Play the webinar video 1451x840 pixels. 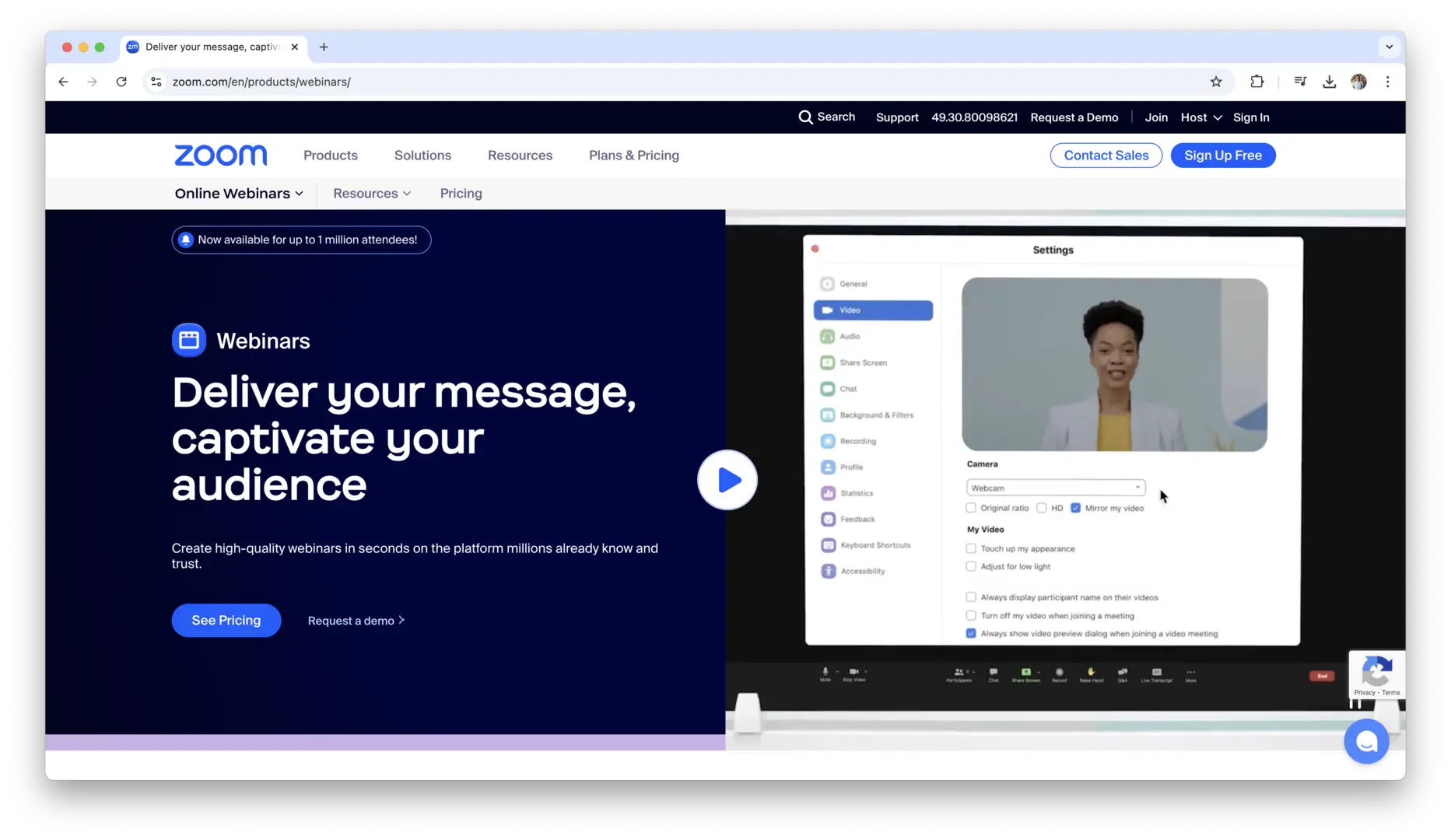[727, 480]
